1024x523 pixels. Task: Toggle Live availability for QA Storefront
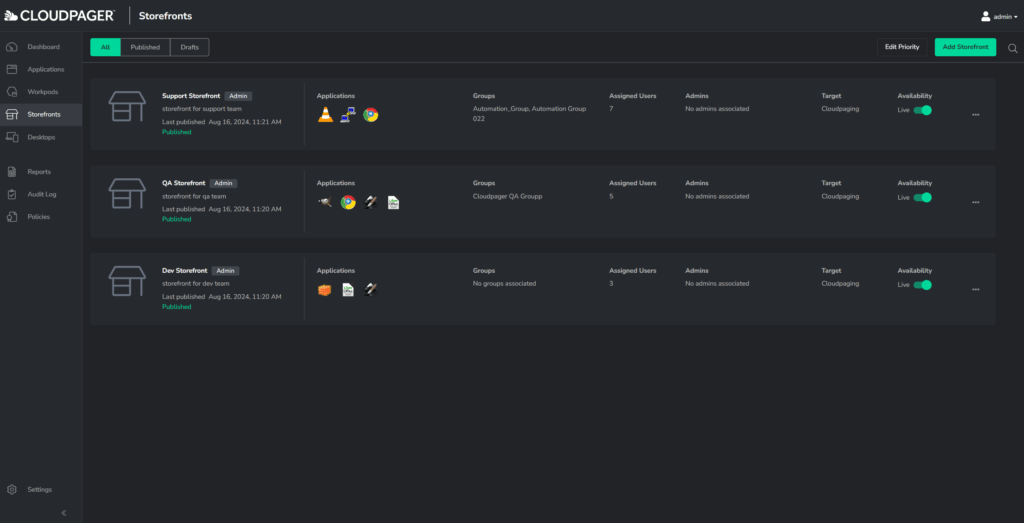[922, 197]
